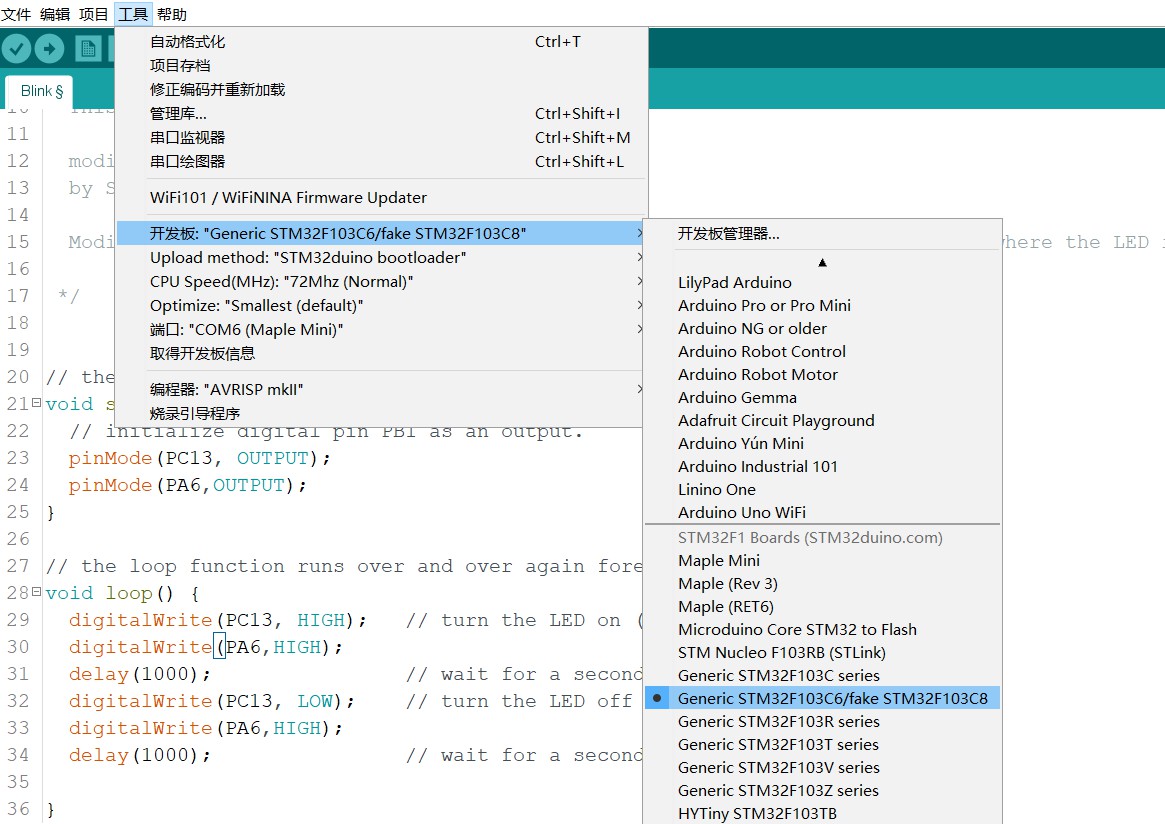Click the scroll-up arrow in the board list
Screen dimensions: 1165x824
(822, 262)
